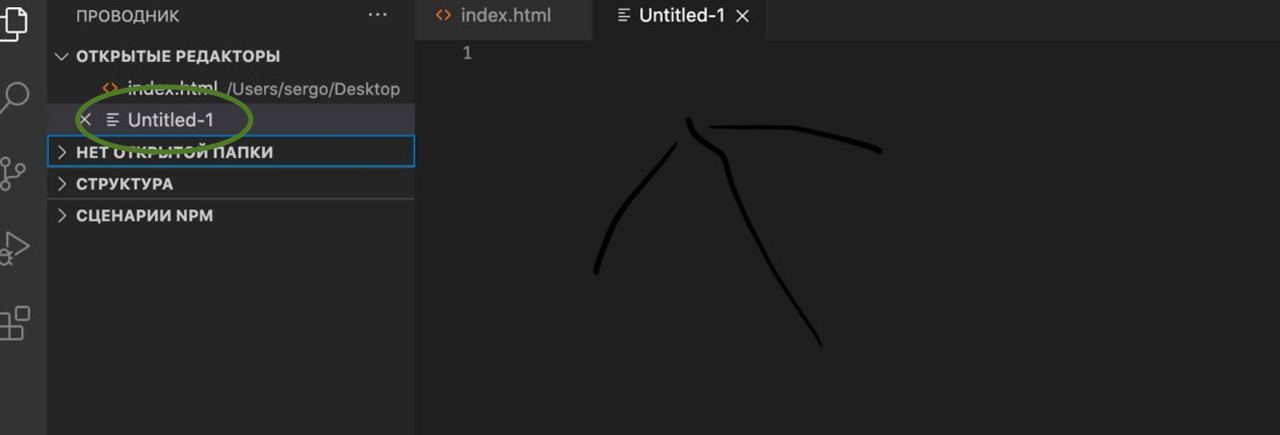
Task: Click line number 1 in the gutter
Action: coord(467,54)
